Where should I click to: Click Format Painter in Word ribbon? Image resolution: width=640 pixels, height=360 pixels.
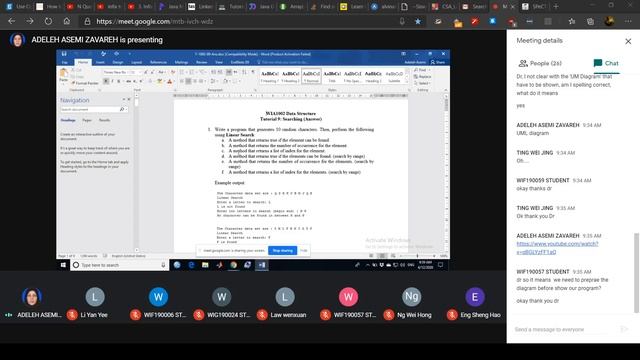click(x=85, y=83)
